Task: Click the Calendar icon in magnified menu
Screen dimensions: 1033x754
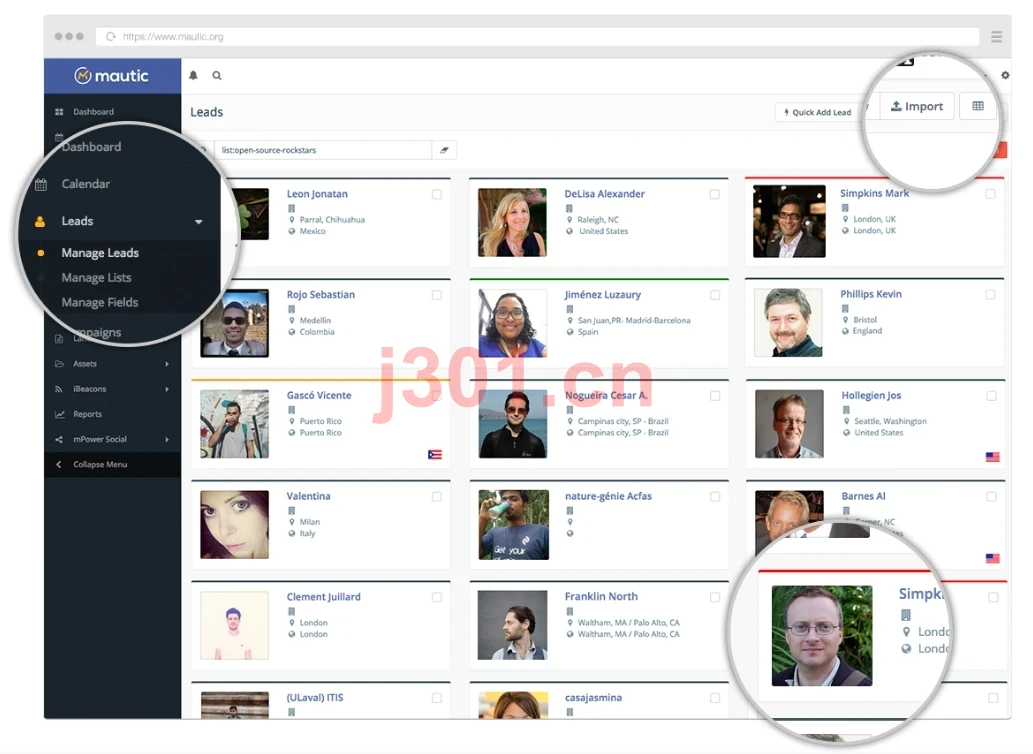Action: tap(41, 184)
